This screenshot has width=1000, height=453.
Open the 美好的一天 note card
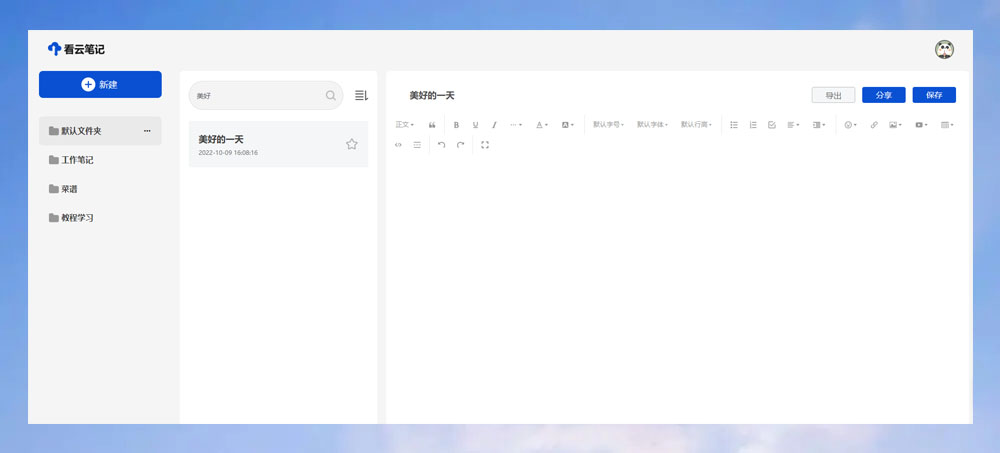[x=278, y=144]
